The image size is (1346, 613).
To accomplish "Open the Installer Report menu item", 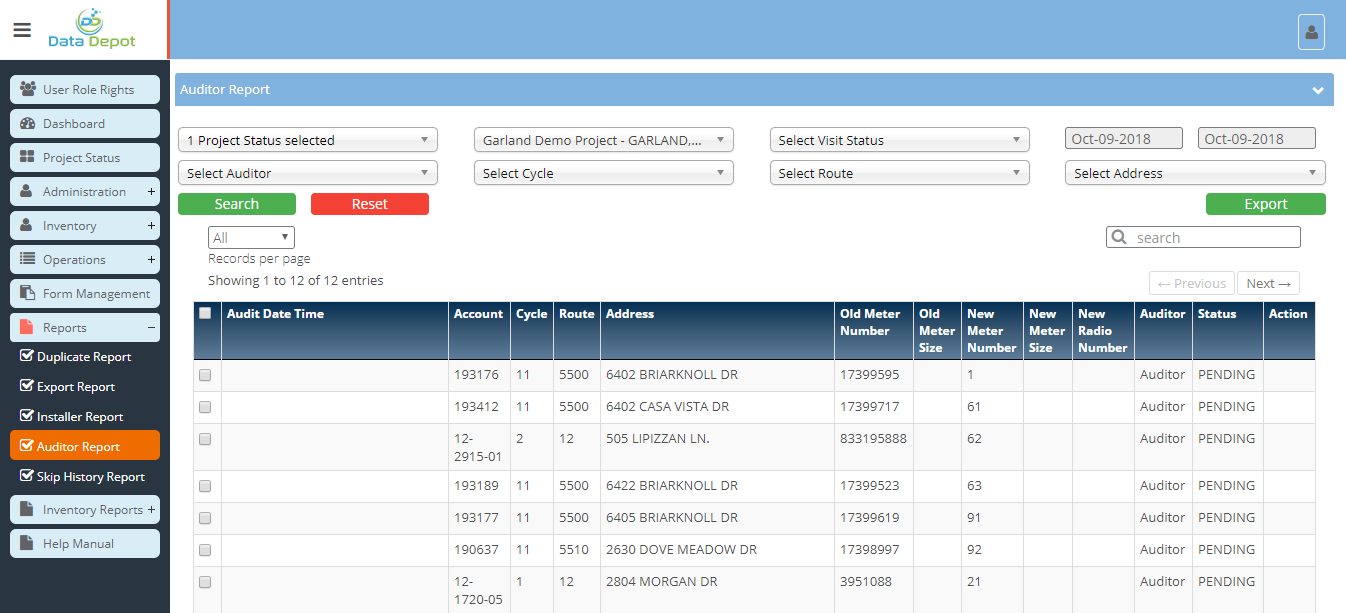I will click(80, 417).
